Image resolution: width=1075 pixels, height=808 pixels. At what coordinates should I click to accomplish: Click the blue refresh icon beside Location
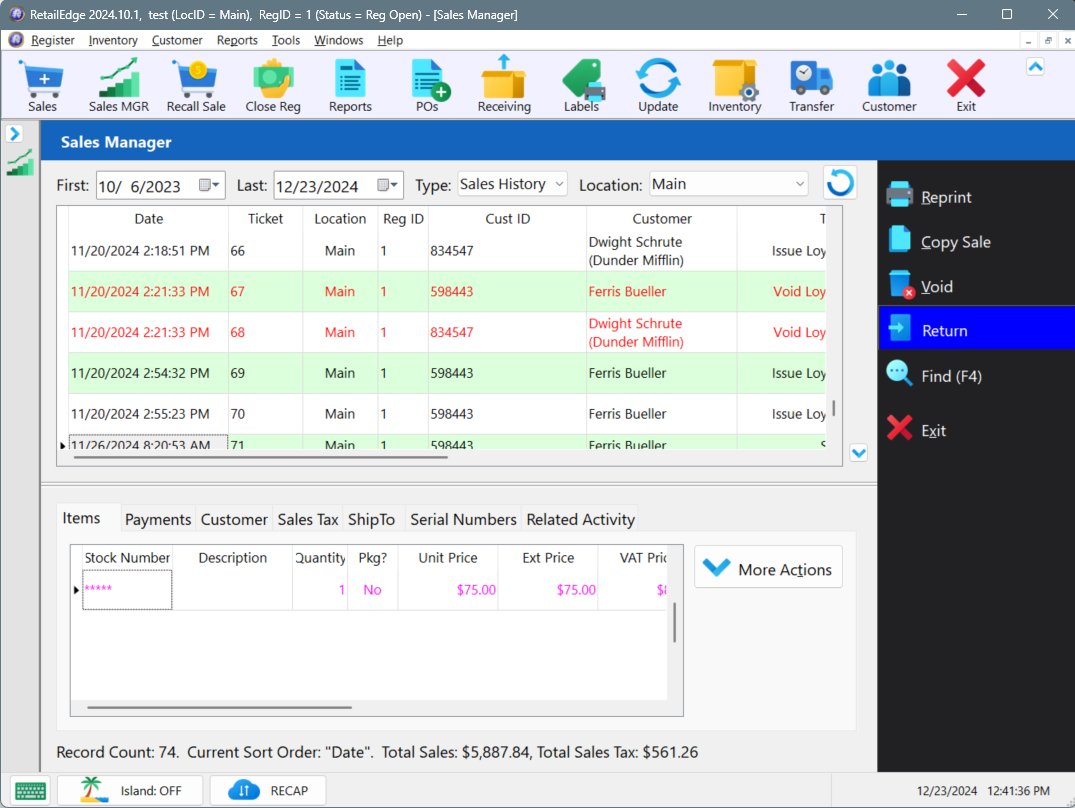coord(840,184)
